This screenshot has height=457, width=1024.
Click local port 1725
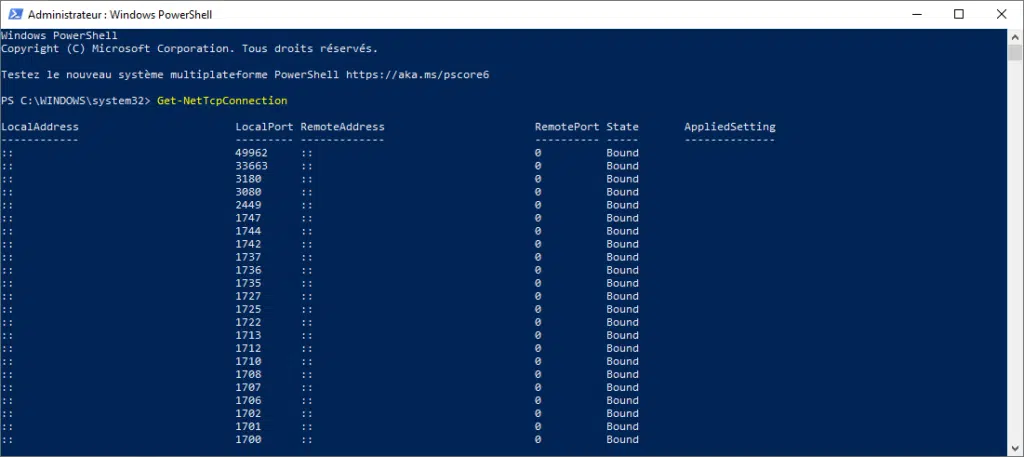248,309
